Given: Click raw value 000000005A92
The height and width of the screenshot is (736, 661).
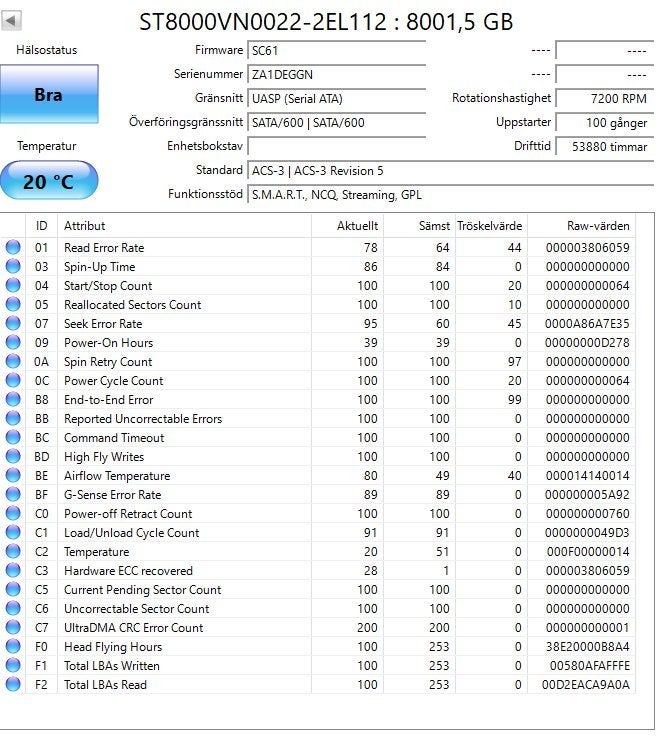Looking at the screenshot, I should click(587, 495).
